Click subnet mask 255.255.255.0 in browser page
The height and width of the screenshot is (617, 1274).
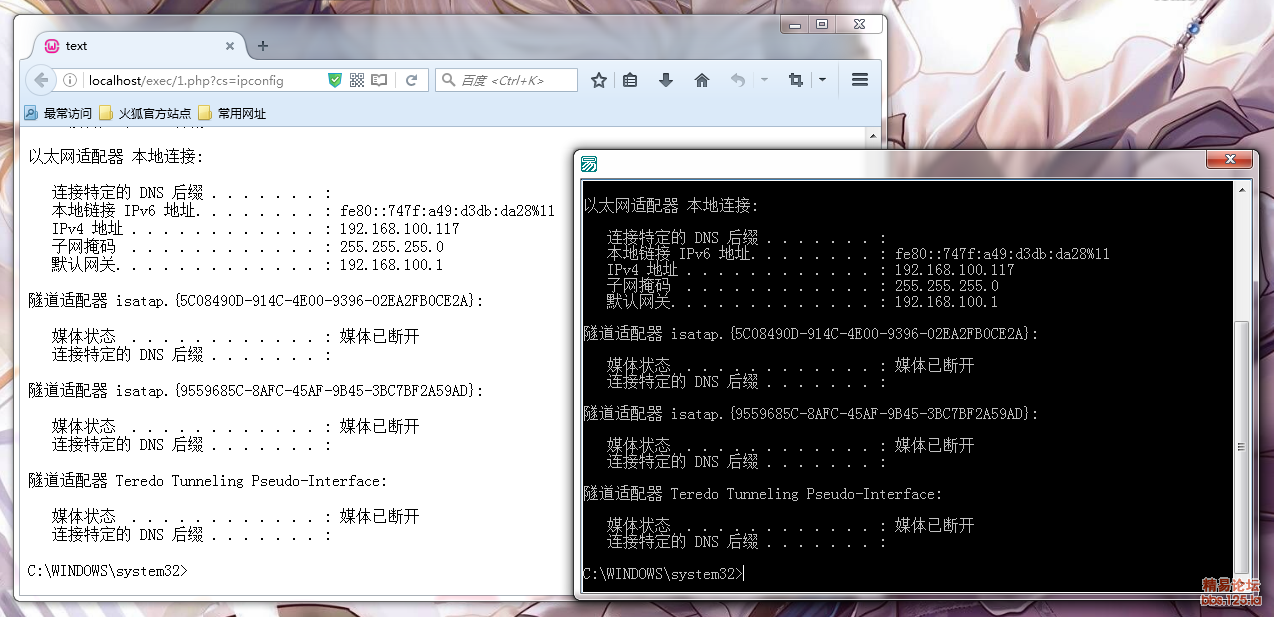point(392,247)
